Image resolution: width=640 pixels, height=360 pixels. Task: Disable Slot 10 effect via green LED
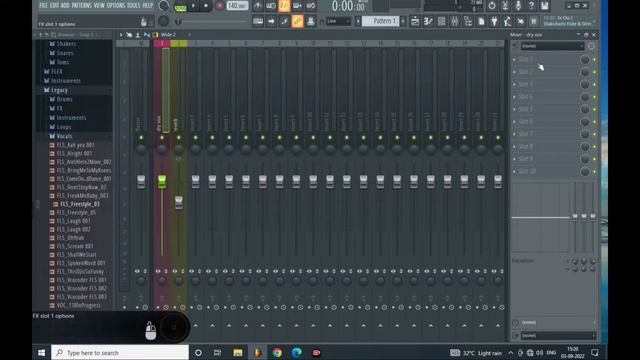594,172
